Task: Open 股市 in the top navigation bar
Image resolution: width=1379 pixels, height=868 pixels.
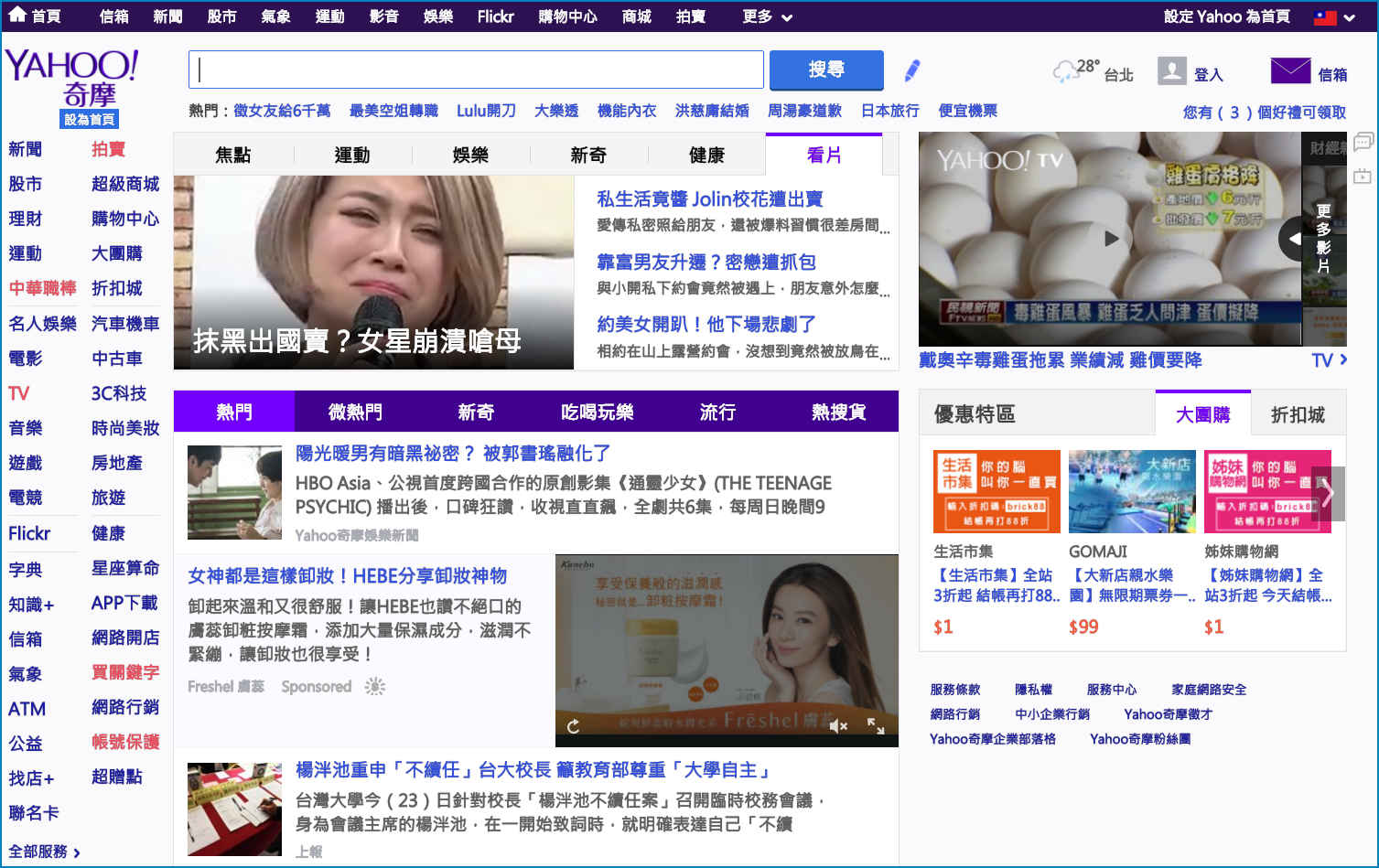Action: pos(221,16)
